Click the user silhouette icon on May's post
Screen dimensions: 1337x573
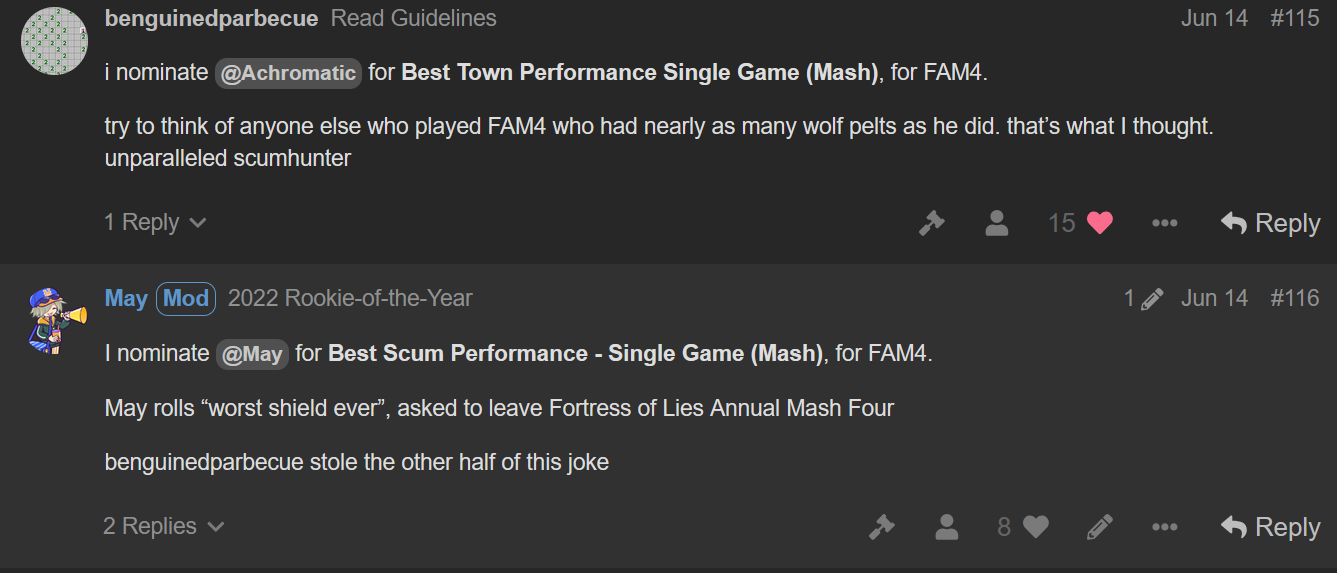946,527
